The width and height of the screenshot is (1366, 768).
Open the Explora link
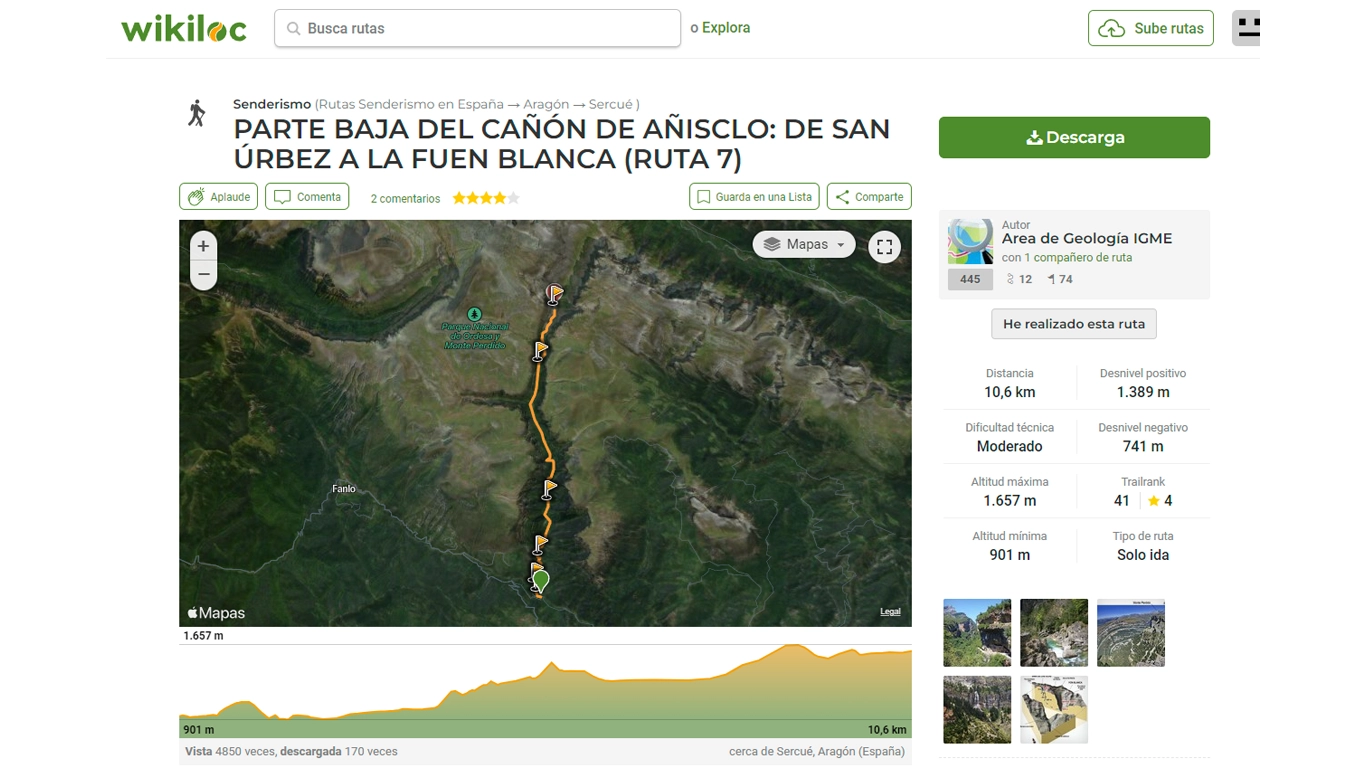pyautogui.click(x=725, y=28)
